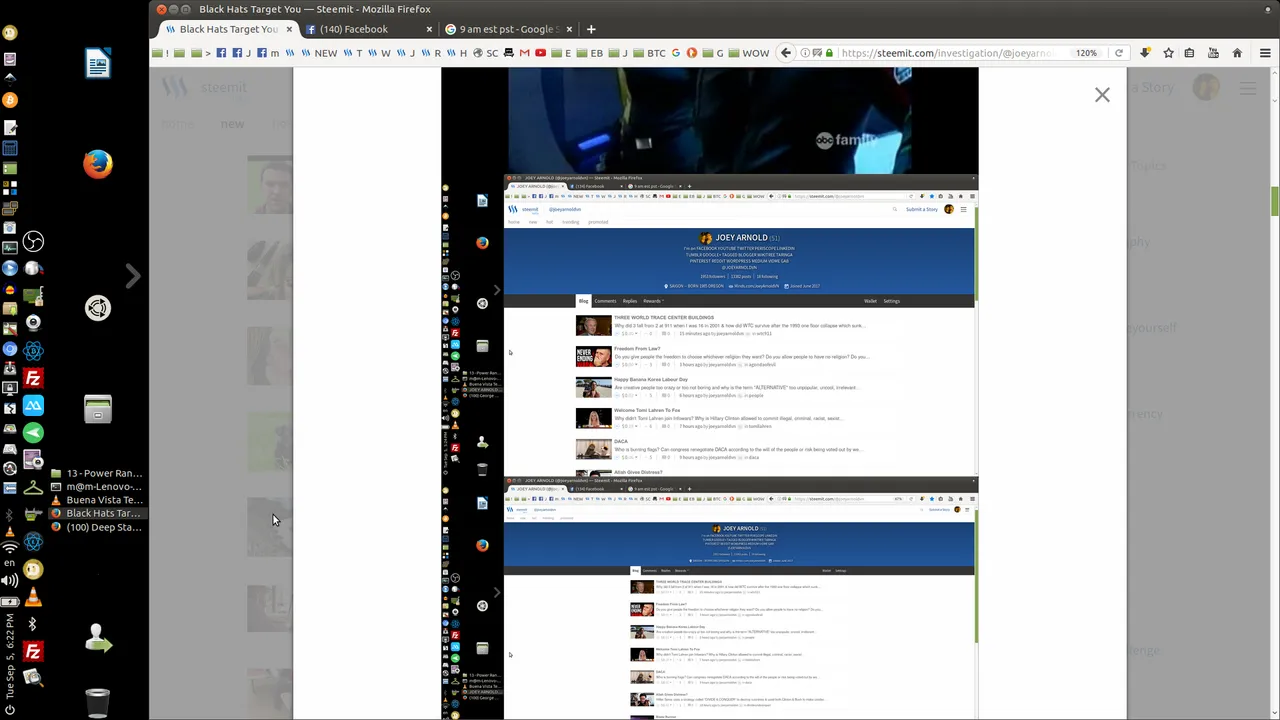Close the Black Hats Target You tab
1280x720 pixels.
(x=289, y=29)
